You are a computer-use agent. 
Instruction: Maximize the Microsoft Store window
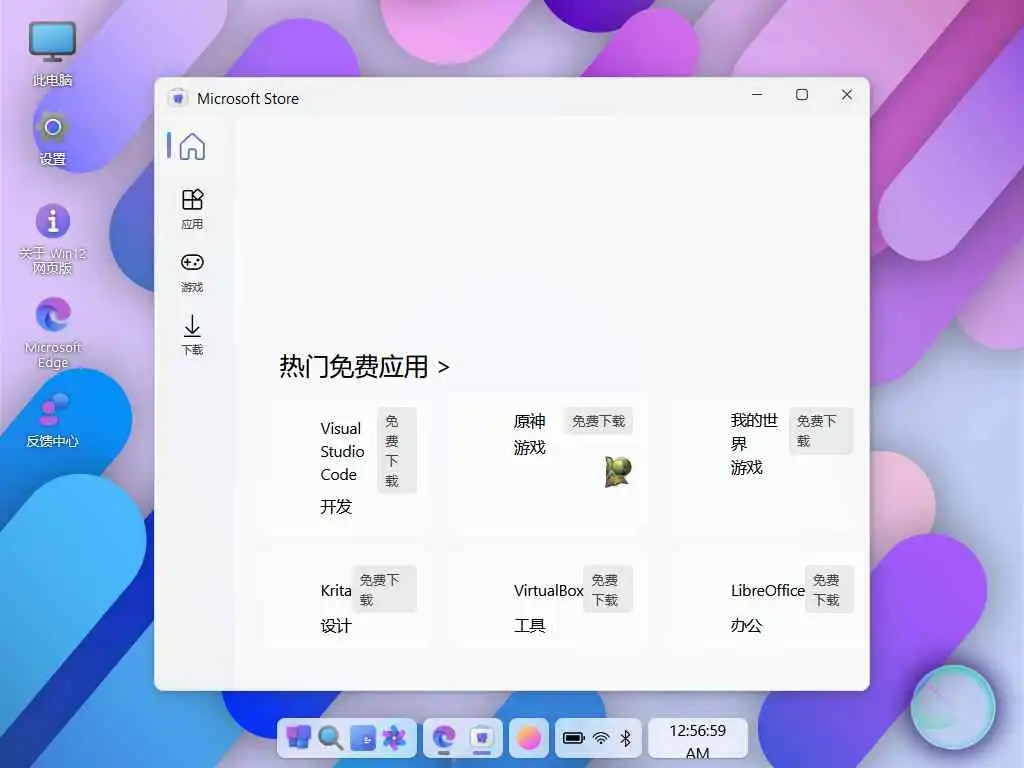[x=802, y=95]
